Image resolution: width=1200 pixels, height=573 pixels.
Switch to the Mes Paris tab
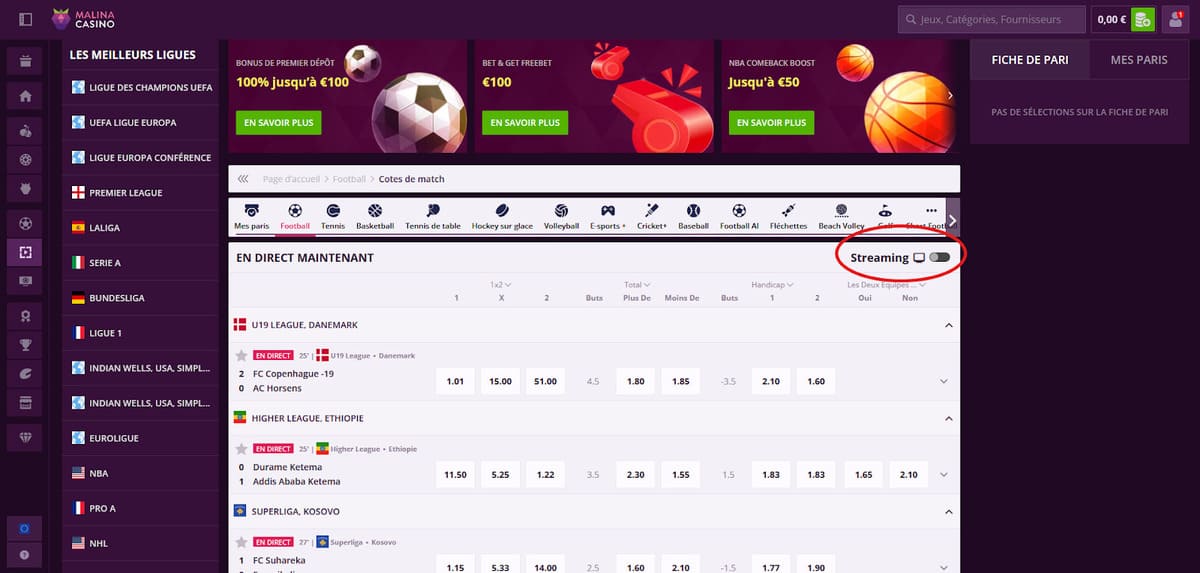point(1139,60)
